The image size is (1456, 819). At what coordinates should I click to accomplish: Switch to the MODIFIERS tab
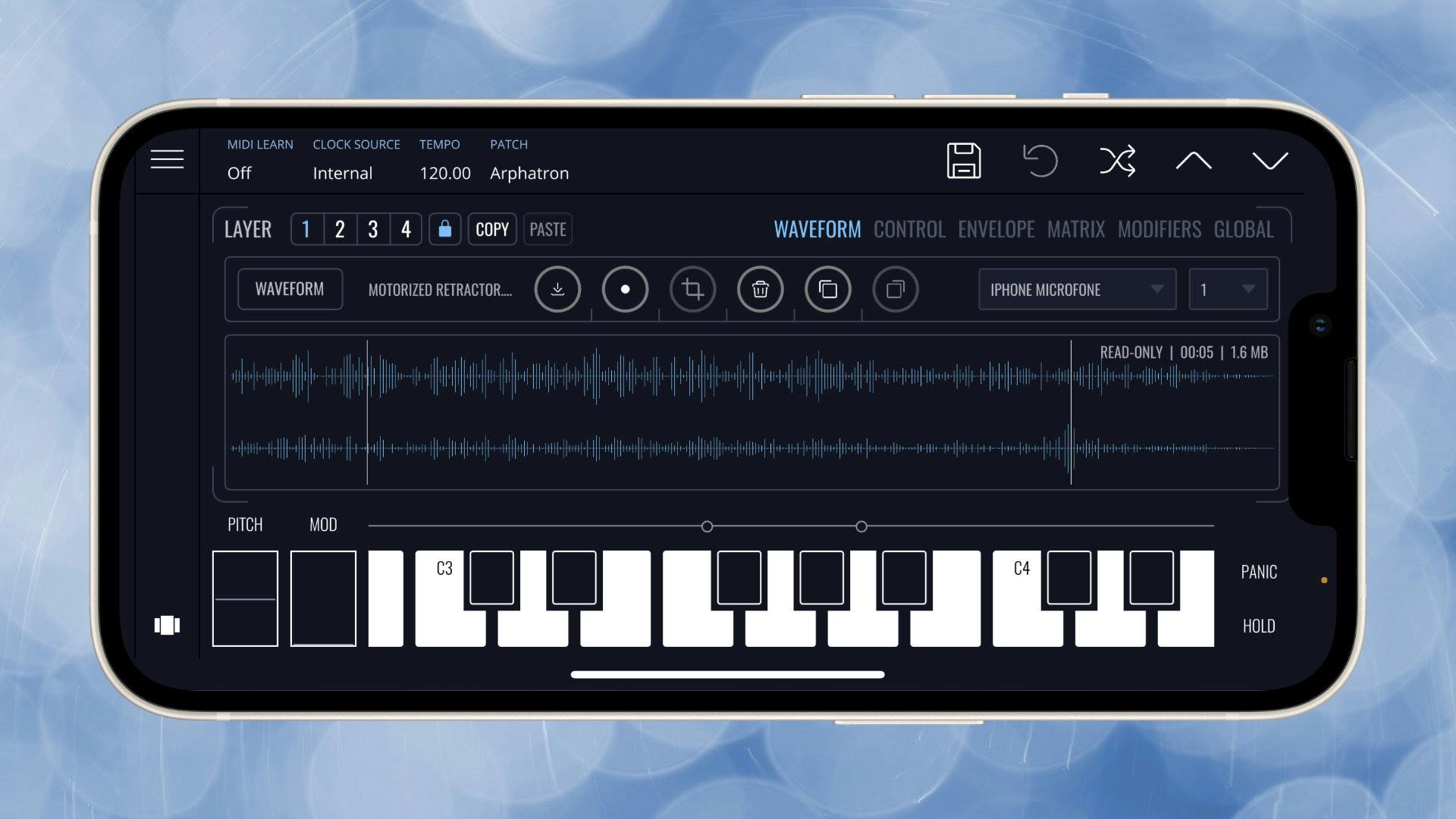[x=1159, y=229]
